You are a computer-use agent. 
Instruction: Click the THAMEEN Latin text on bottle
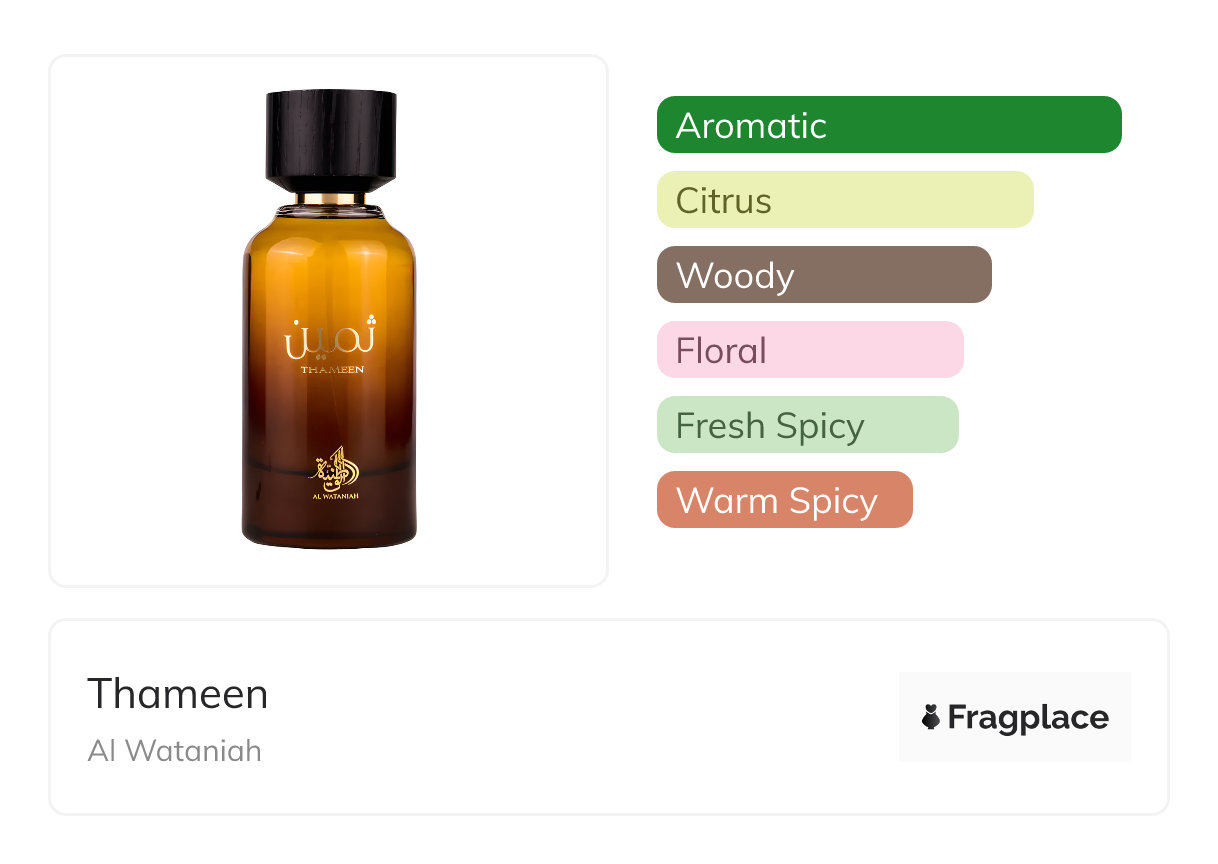332,369
